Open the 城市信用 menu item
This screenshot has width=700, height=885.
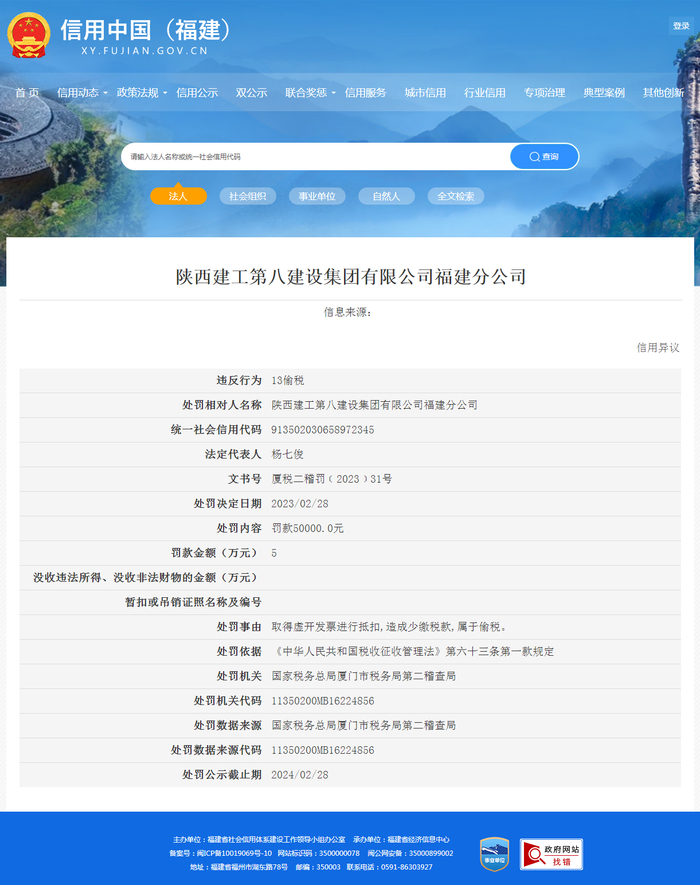[425, 93]
